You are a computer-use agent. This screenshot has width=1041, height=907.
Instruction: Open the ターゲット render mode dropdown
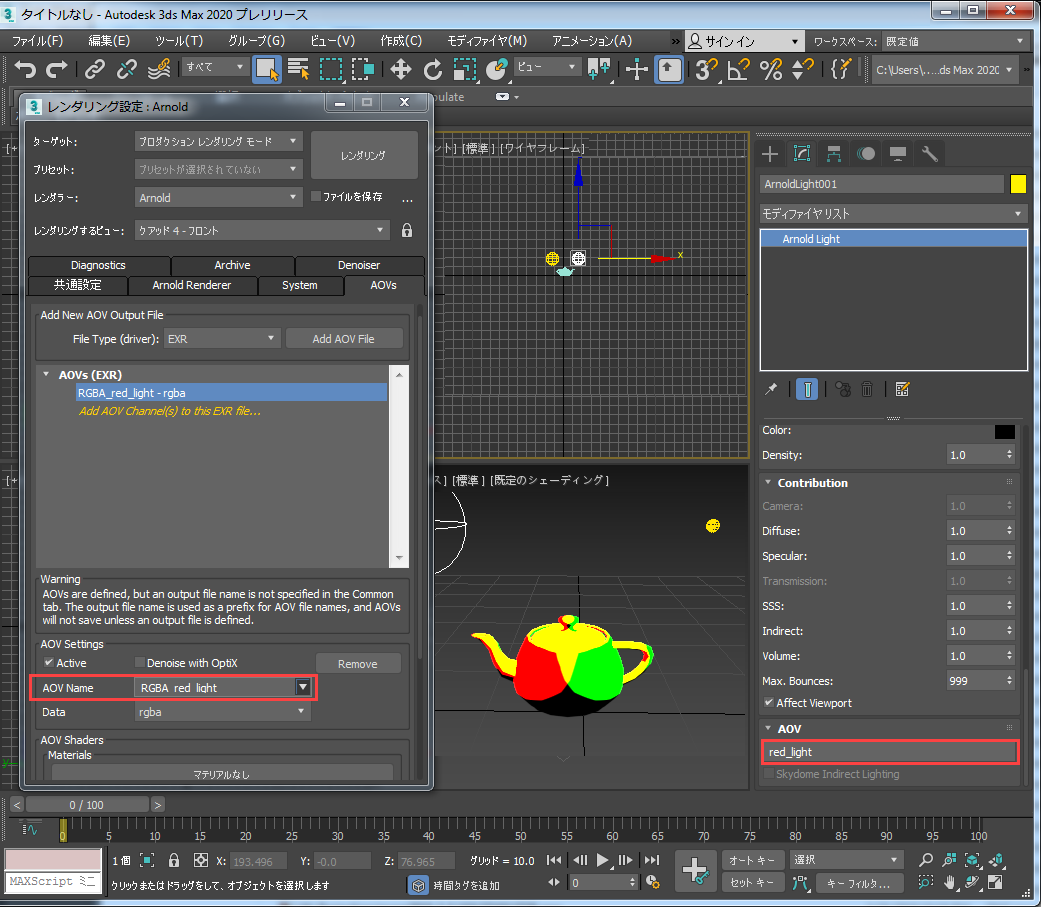pos(218,141)
